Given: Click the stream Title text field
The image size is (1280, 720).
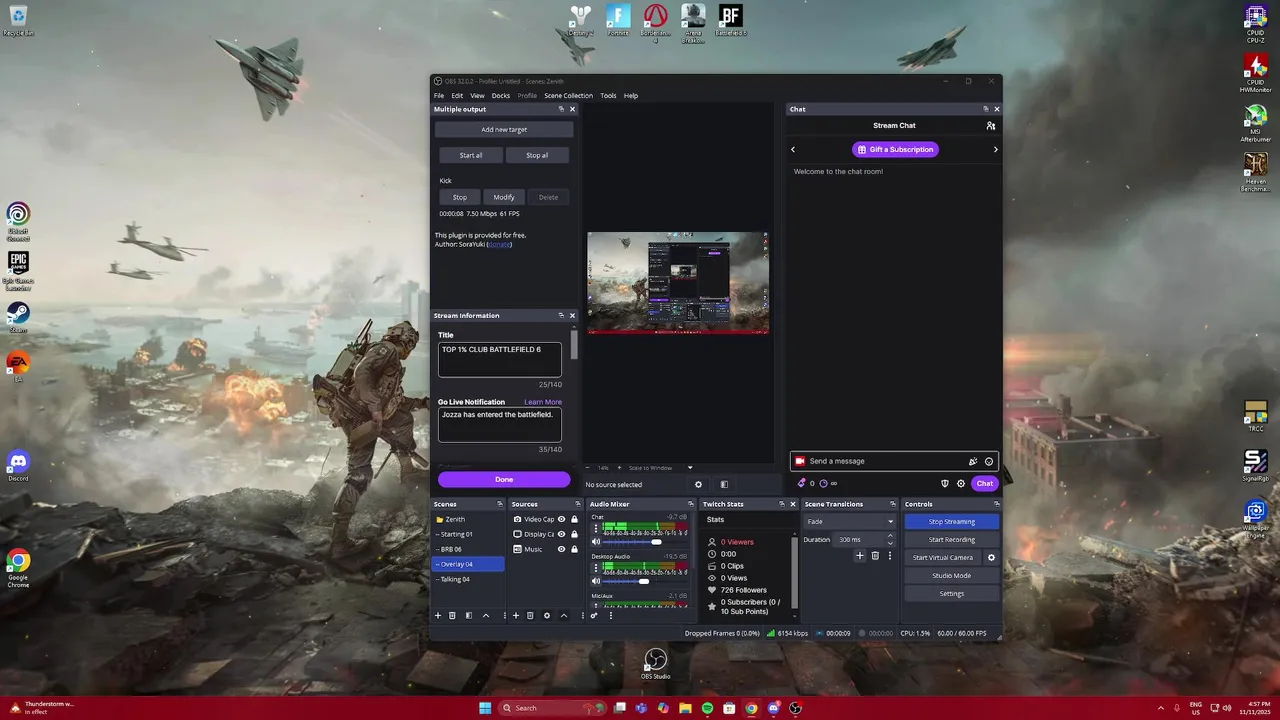Looking at the screenshot, I should [499, 360].
